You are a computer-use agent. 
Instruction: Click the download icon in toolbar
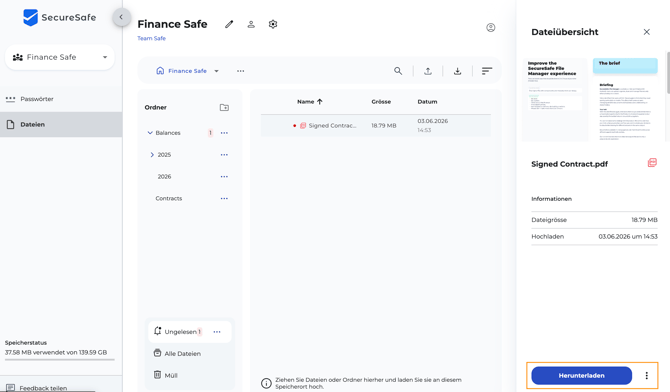click(457, 71)
